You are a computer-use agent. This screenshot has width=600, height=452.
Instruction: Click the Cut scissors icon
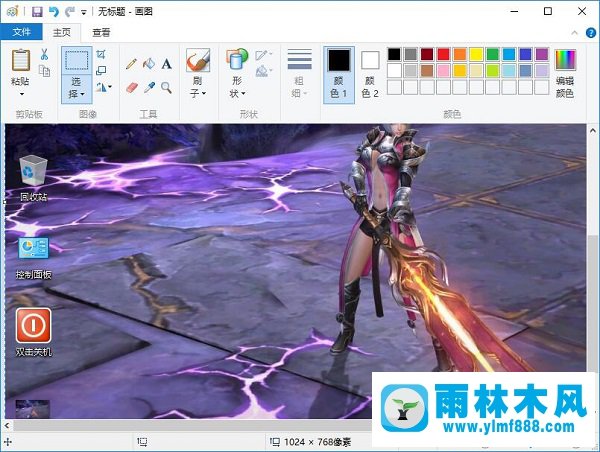[x=44, y=54]
